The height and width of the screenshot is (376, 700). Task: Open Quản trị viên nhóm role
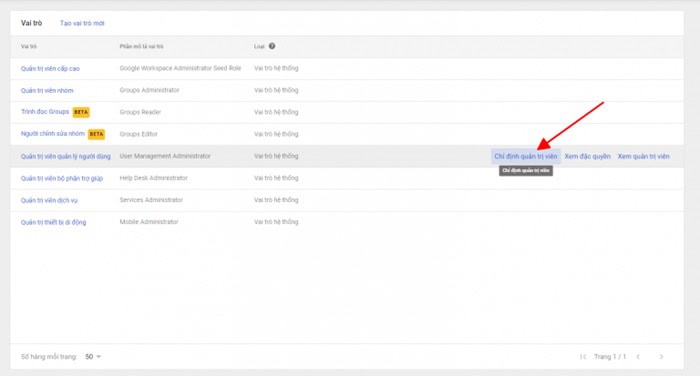click(47, 90)
